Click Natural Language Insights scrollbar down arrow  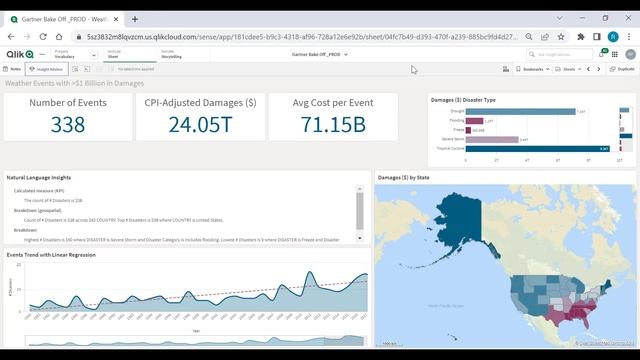point(360,238)
